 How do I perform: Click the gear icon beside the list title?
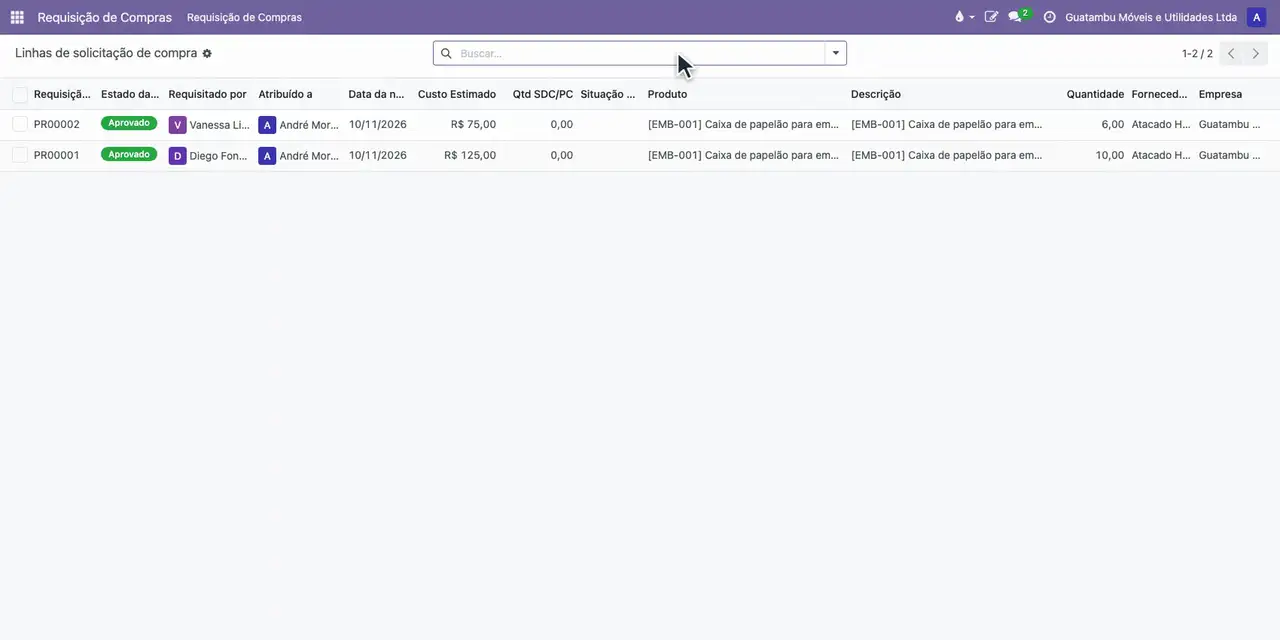tap(207, 53)
